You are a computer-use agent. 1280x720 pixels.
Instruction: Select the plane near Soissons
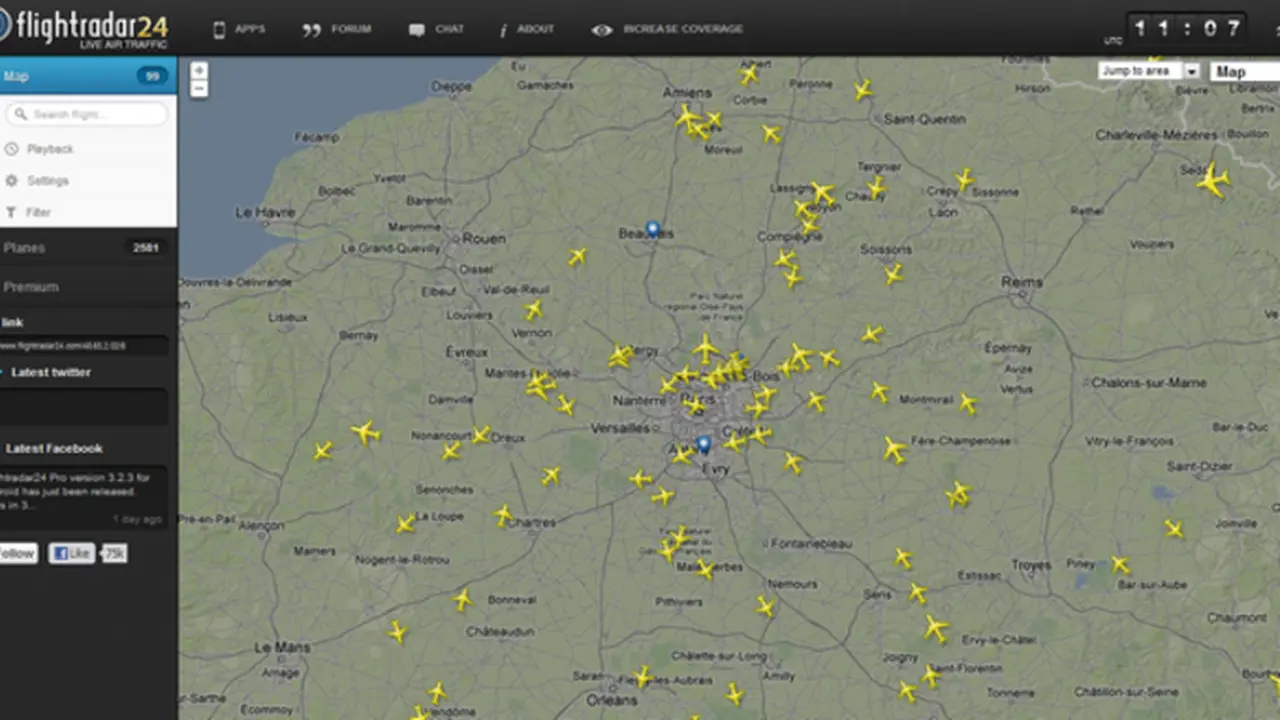[x=893, y=273]
